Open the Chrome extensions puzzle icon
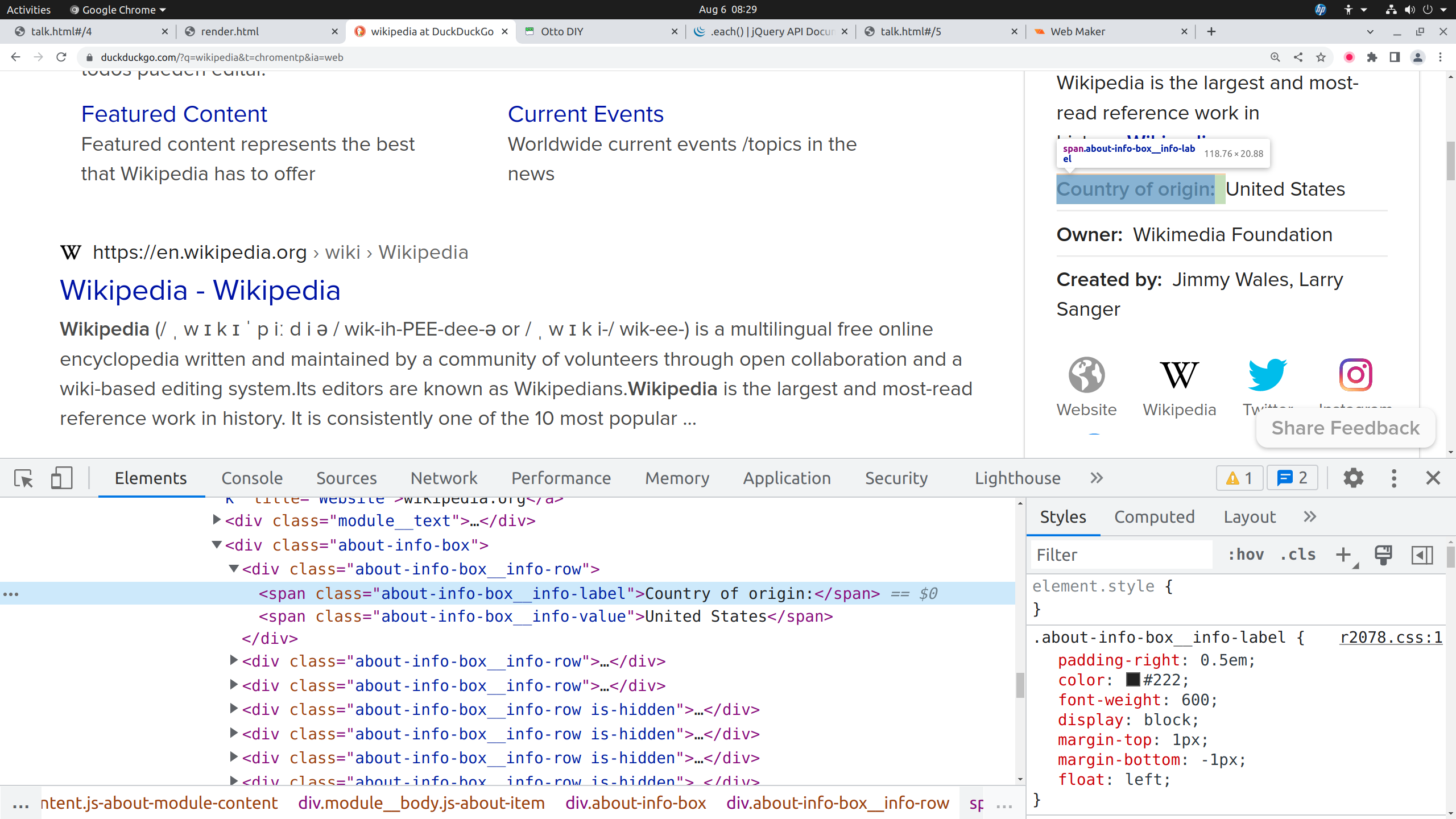Viewport: 1456px width, 819px height. click(1372, 57)
